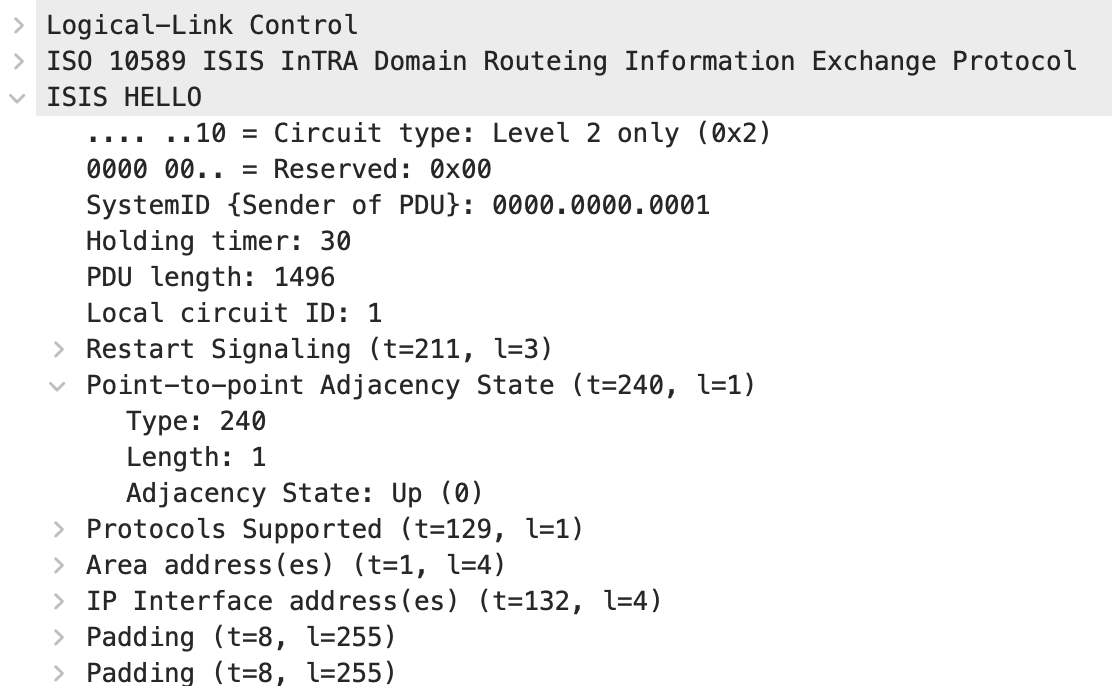The width and height of the screenshot is (1112, 686).
Task: Select the Type: 240 field
Action: pos(196,421)
